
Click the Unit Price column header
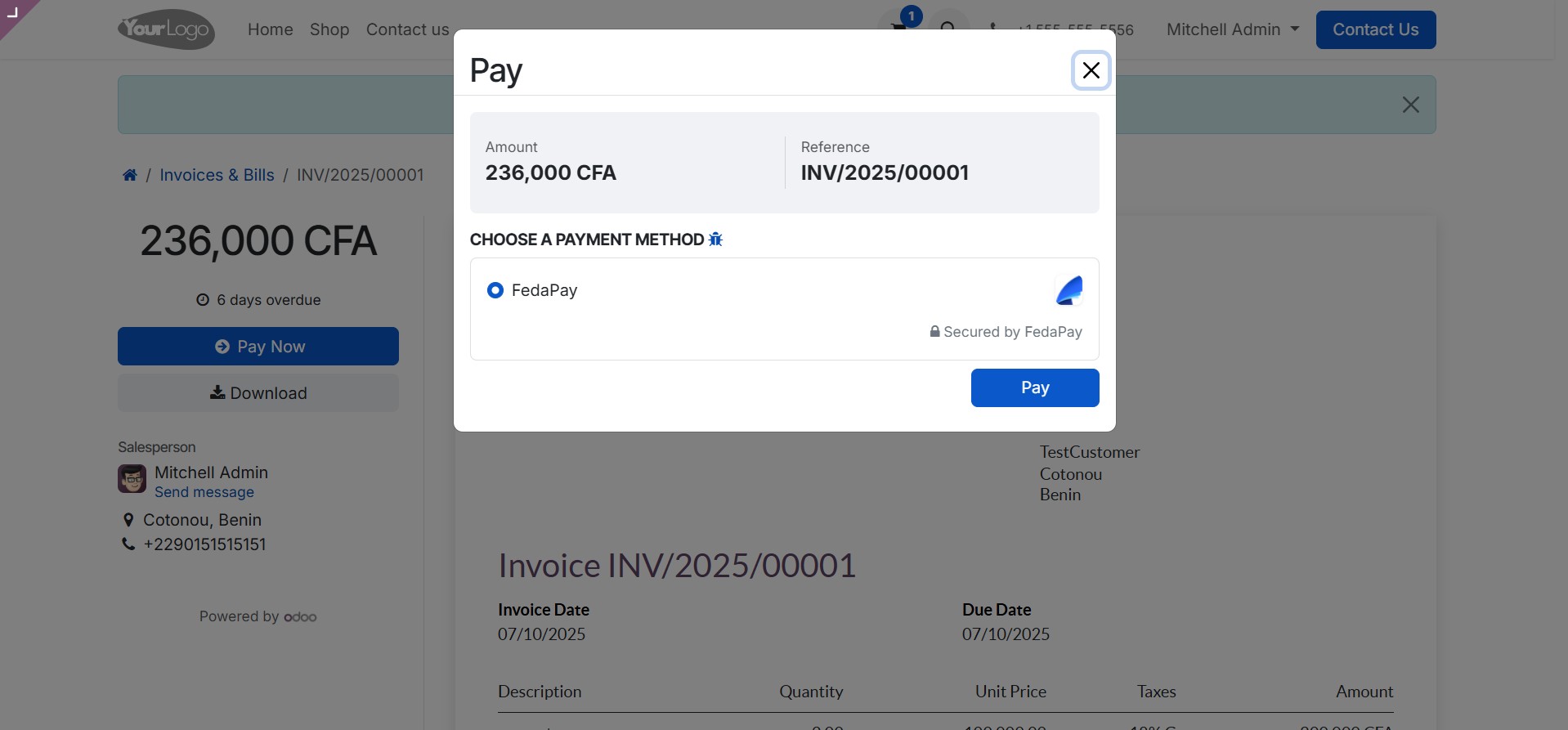click(1010, 692)
